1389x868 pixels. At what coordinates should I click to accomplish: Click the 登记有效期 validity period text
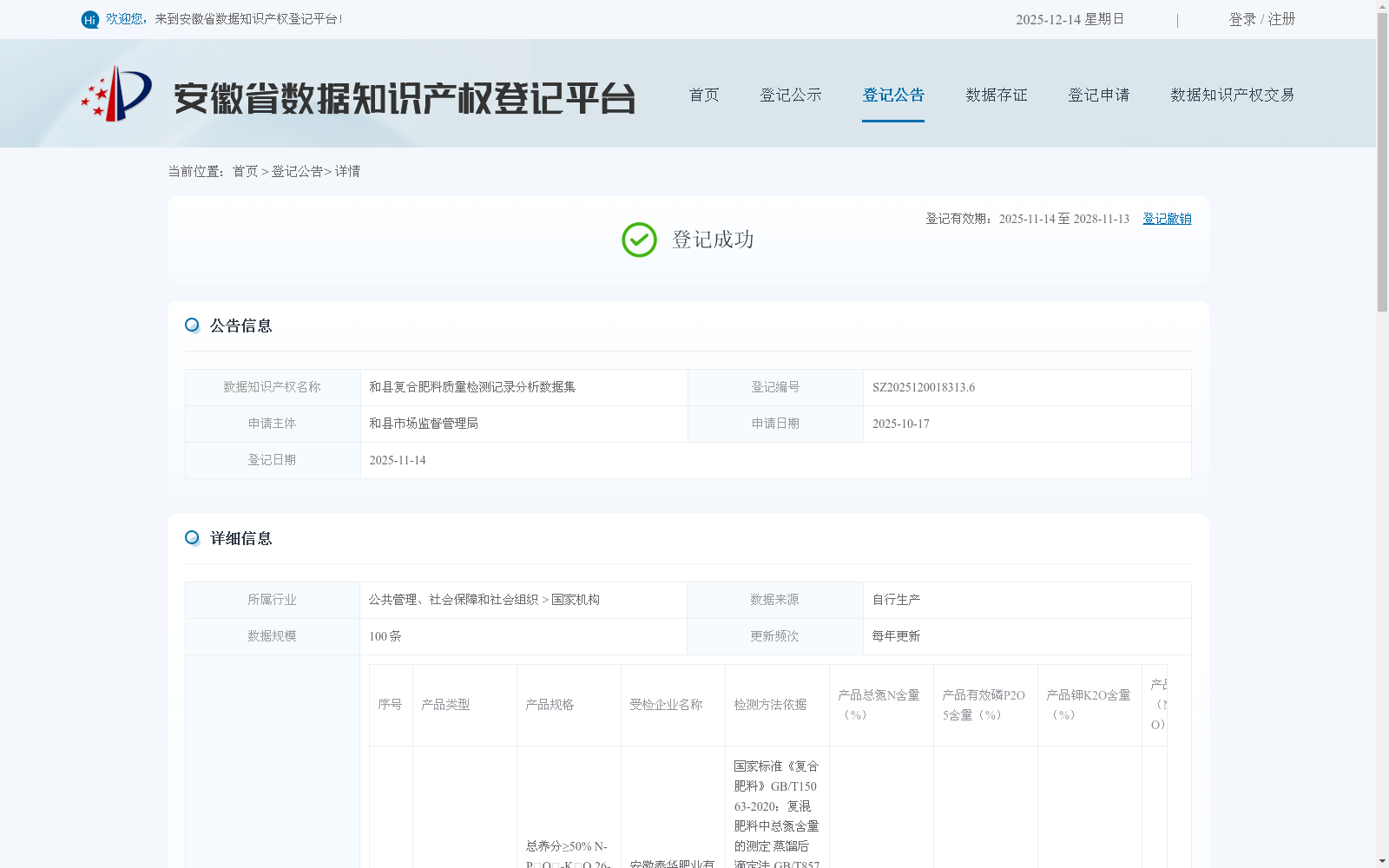1027,219
